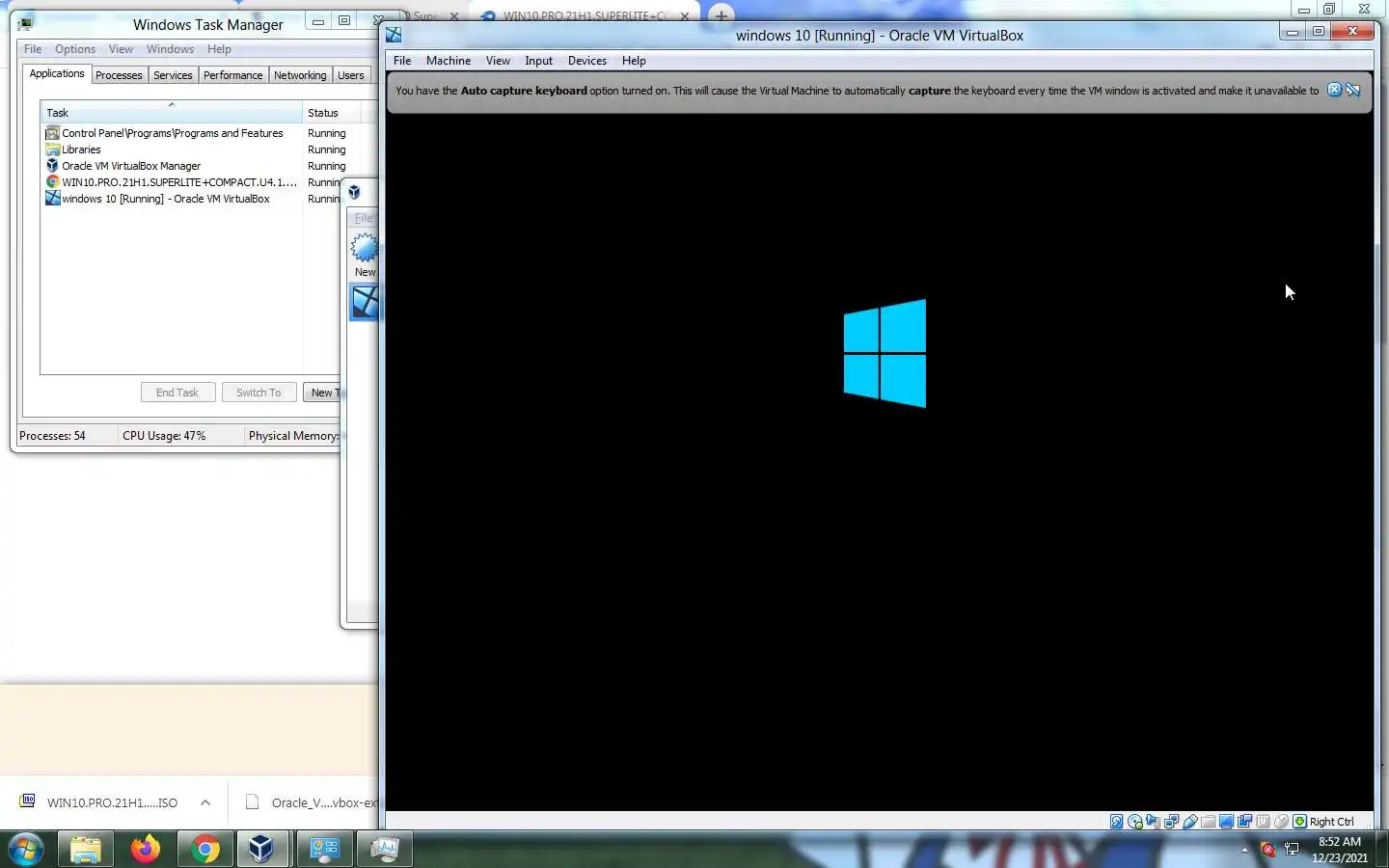Click network tray icon
This screenshot has height=868, width=1389.
(x=1292, y=849)
